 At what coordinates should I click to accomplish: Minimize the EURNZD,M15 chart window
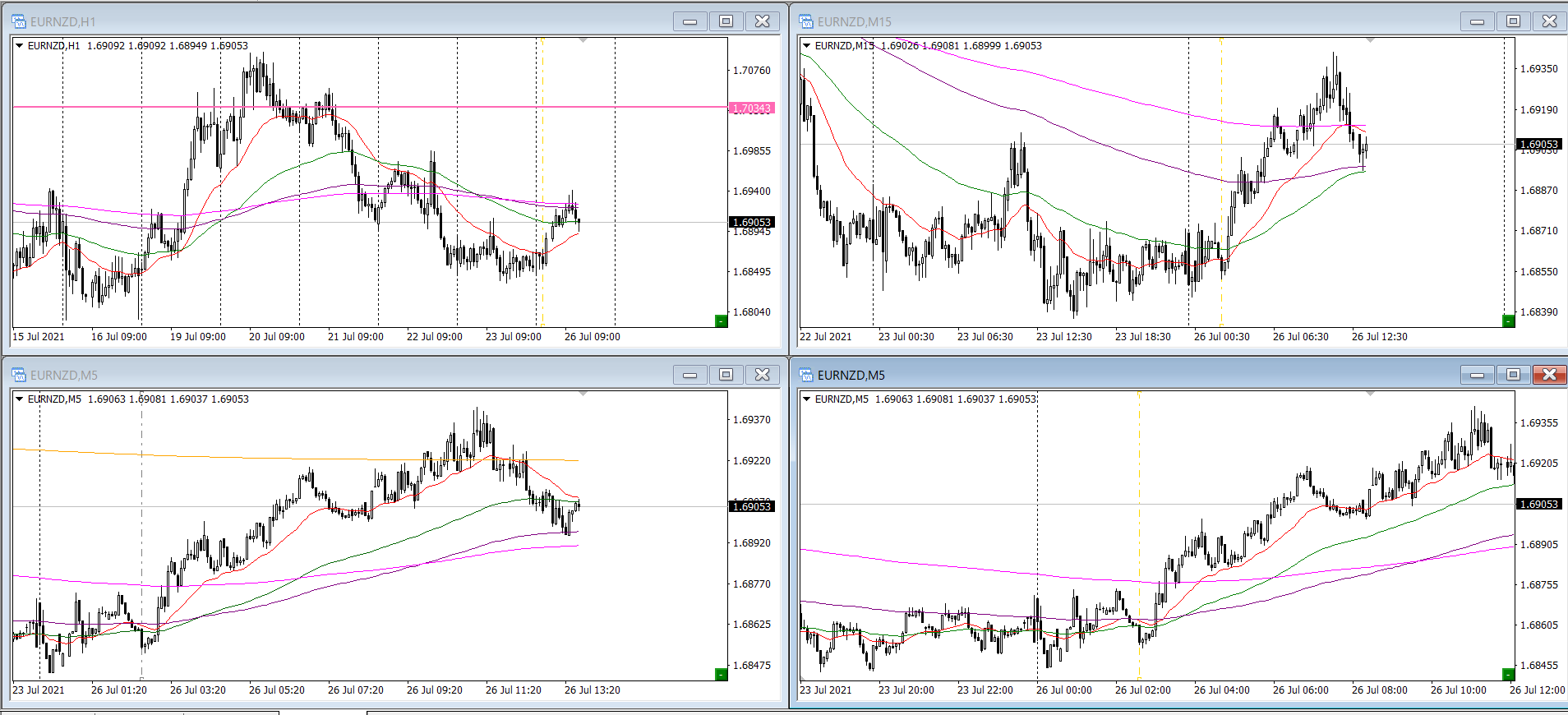1478,21
